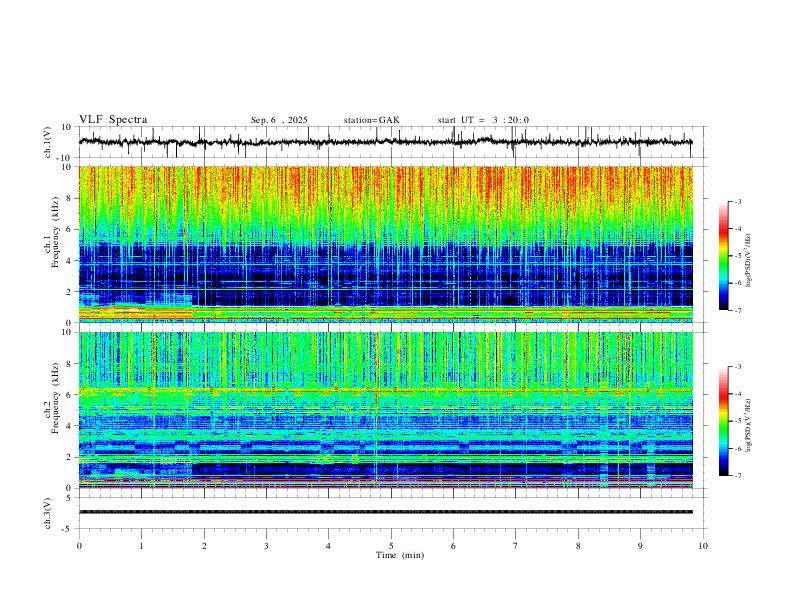
Task: Click tick label '7' on the Time (min) axis
Action: click(516, 546)
